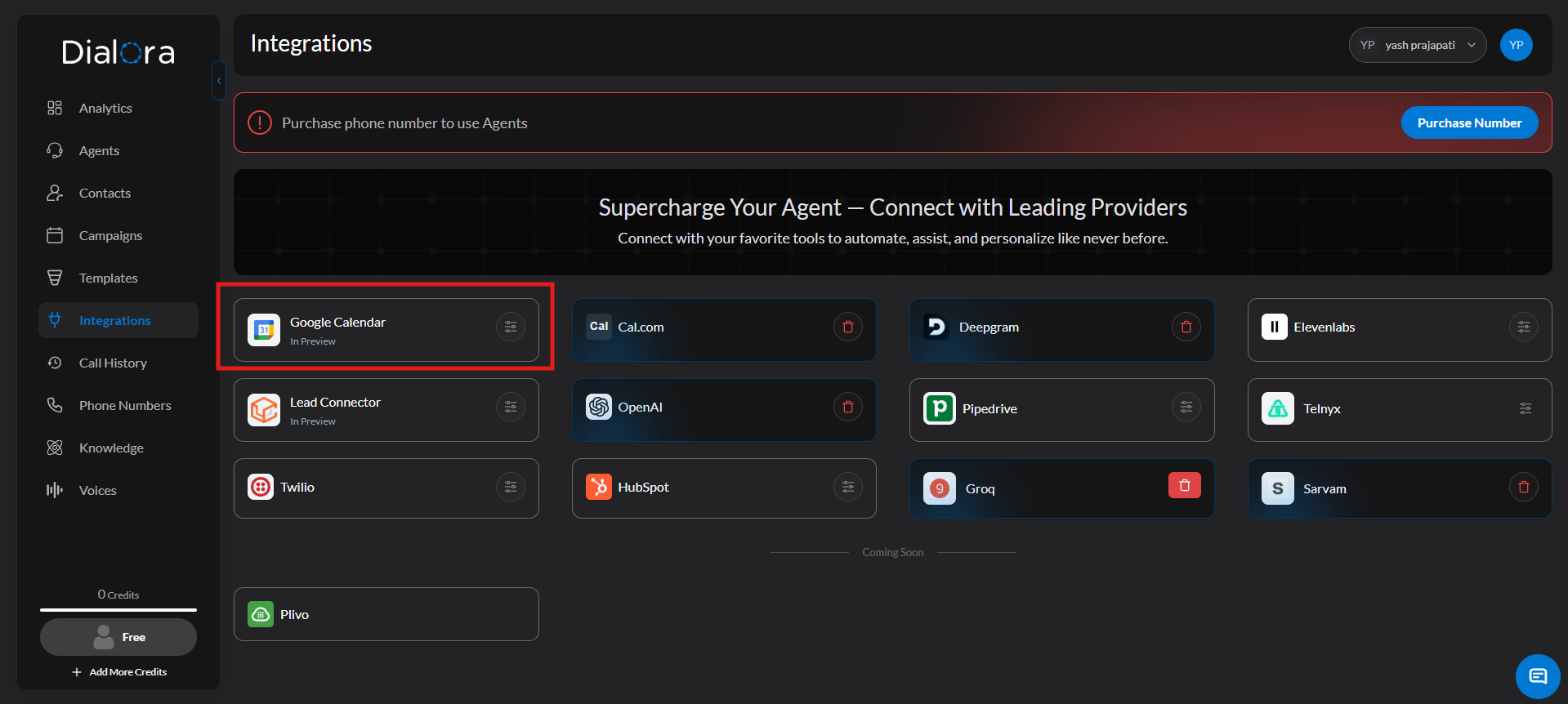Remove the Deepgram integration via trash icon

1186,327
